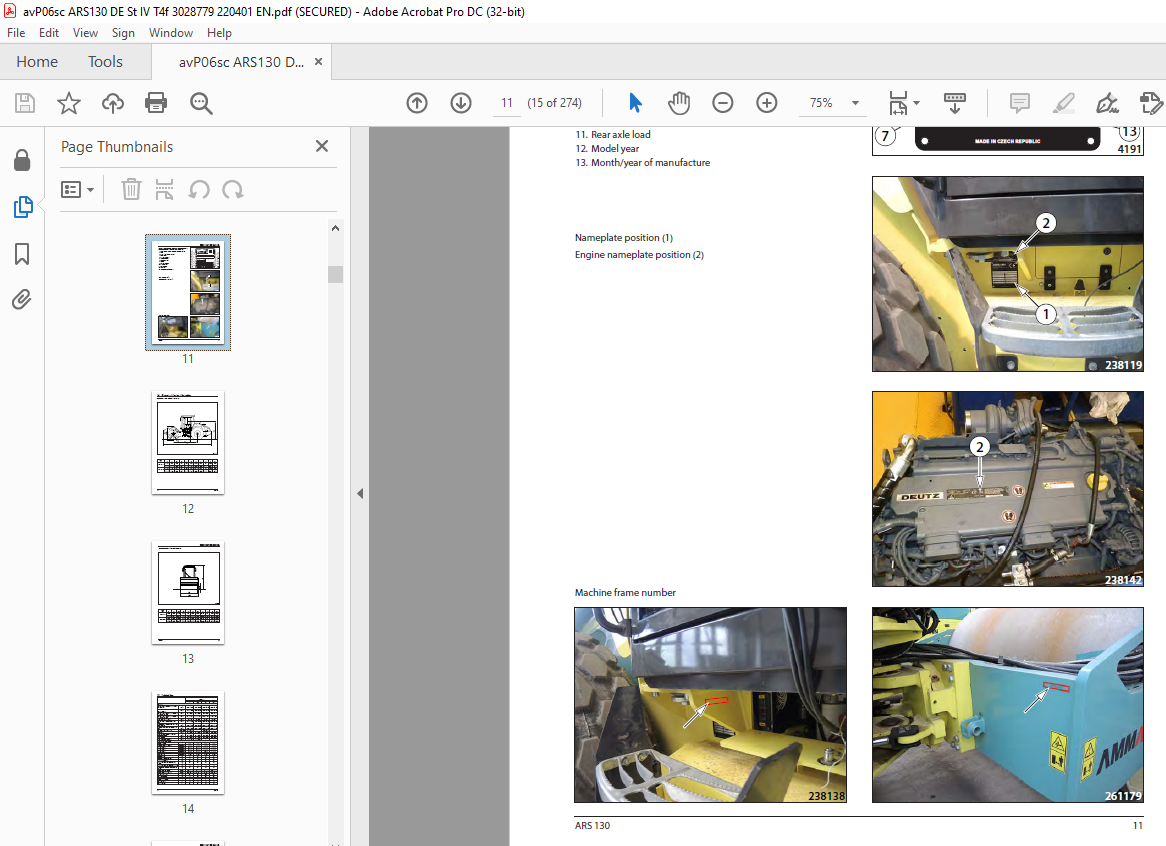The height and width of the screenshot is (846, 1166).
Task: Open the Sign menu
Action: pos(123,33)
